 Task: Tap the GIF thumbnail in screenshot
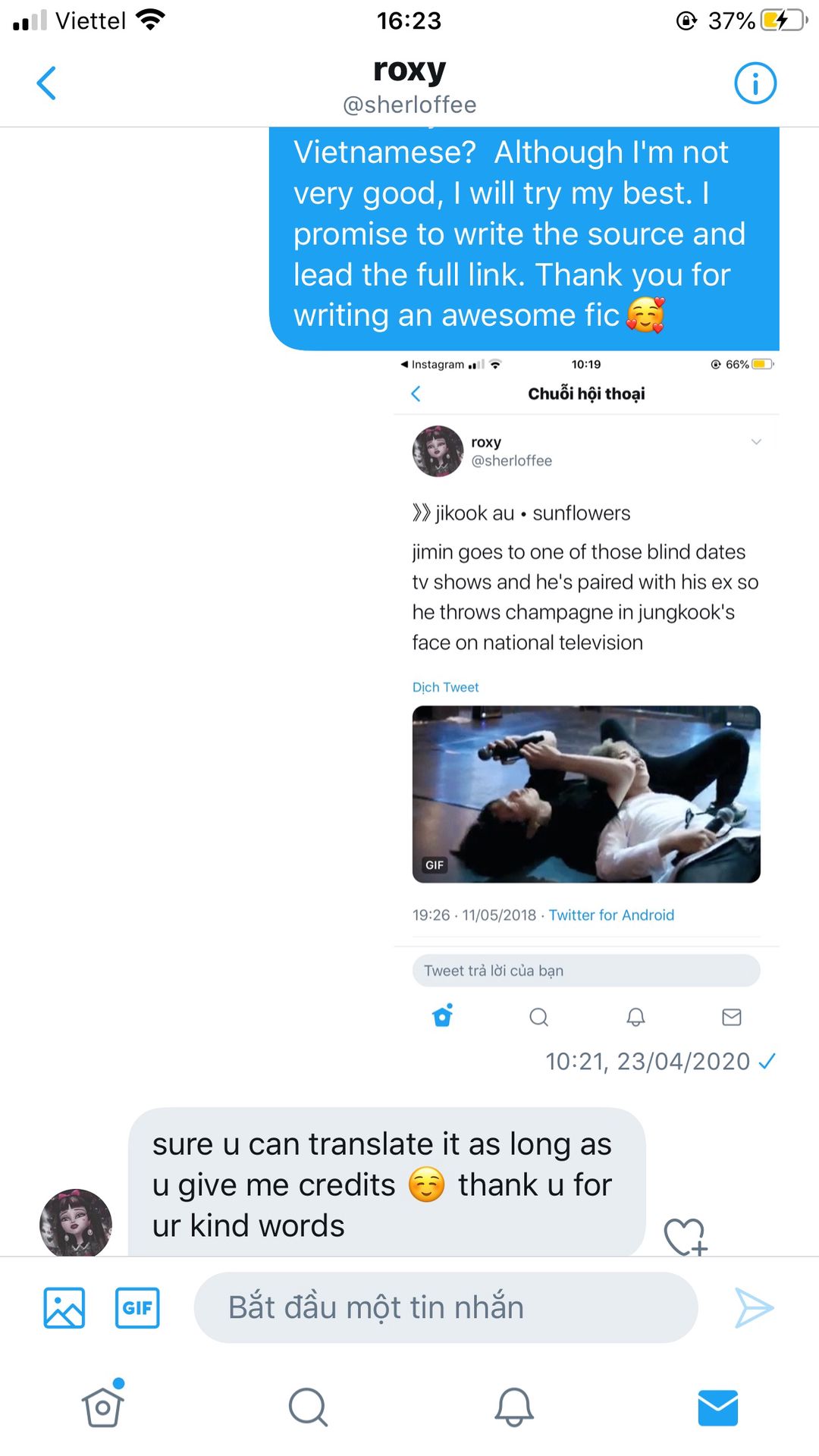[586, 794]
